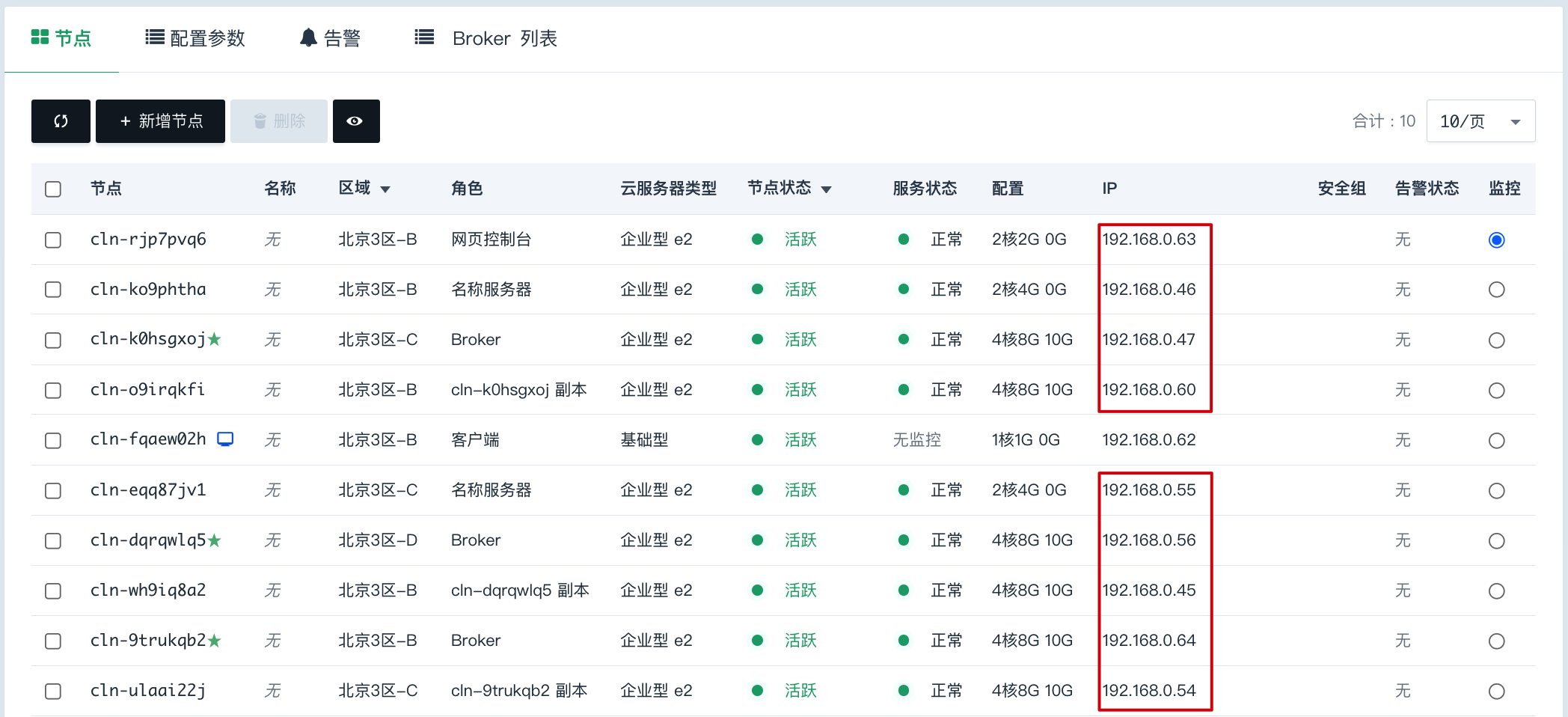
Task: Select the monitor radio for cln-rjp7pvq6
Action: pos(1497,240)
